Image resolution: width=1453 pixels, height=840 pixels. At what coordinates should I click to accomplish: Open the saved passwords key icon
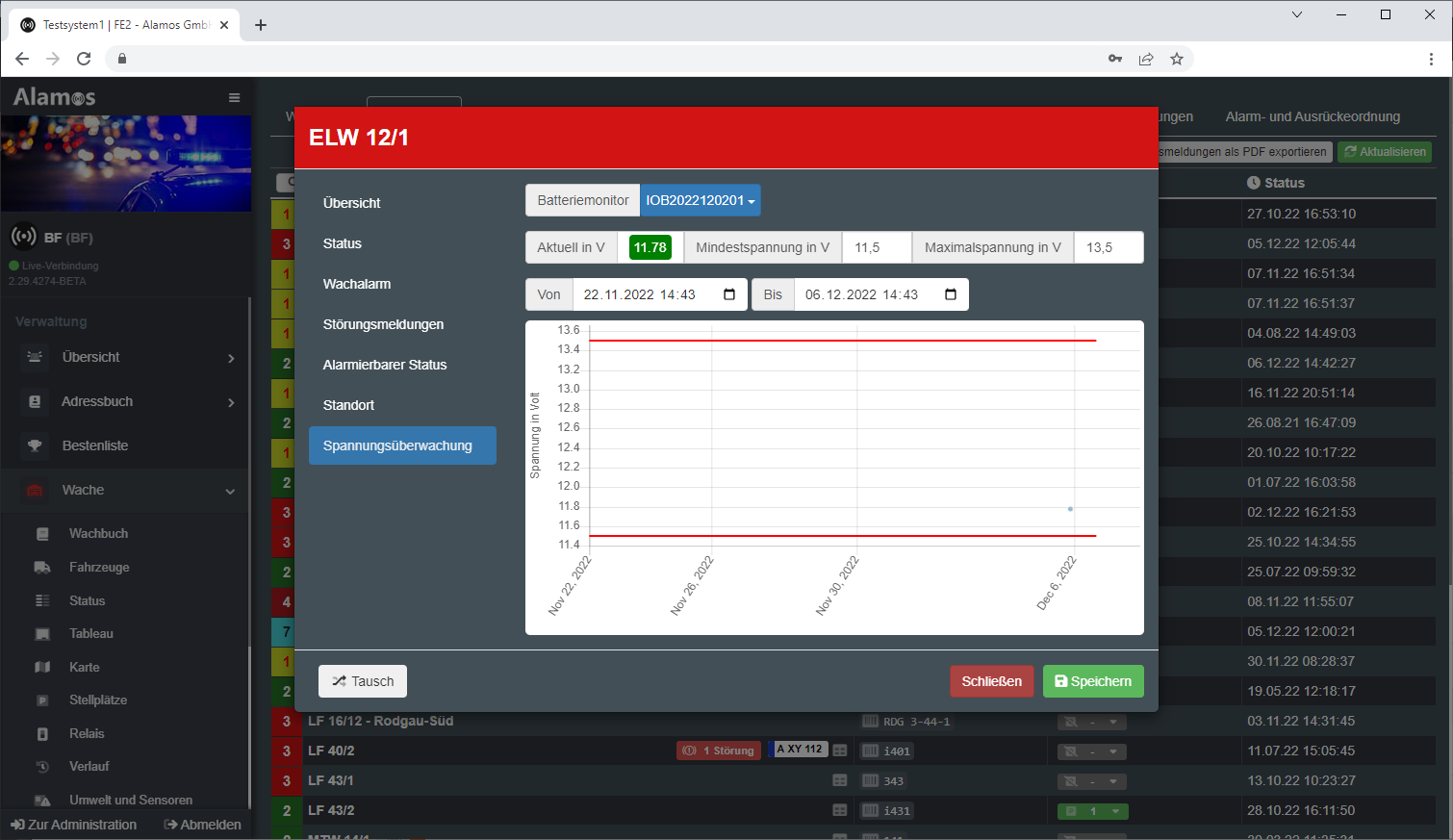tap(1115, 59)
